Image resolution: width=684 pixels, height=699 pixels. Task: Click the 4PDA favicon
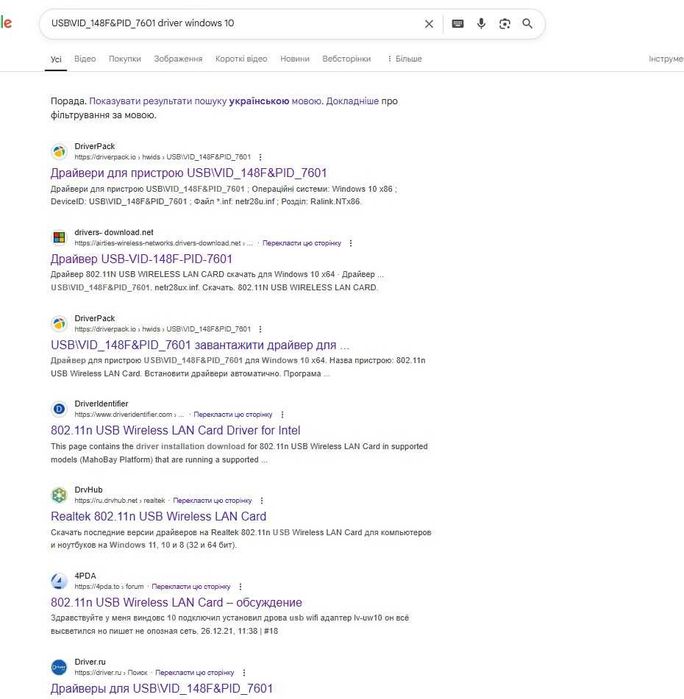pyautogui.click(x=59, y=581)
